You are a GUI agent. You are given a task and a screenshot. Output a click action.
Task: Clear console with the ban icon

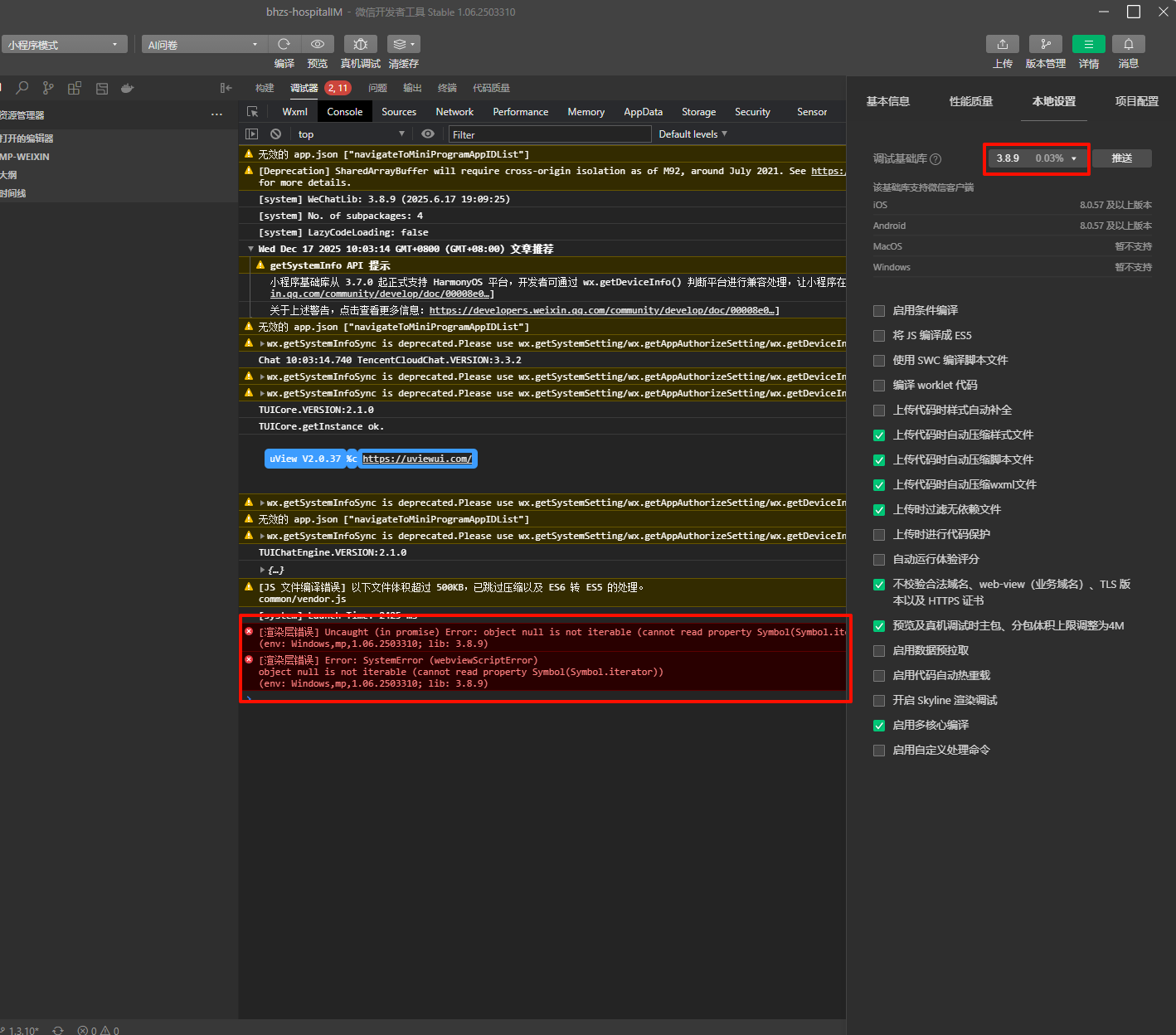pyautogui.click(x=275, y=134)
